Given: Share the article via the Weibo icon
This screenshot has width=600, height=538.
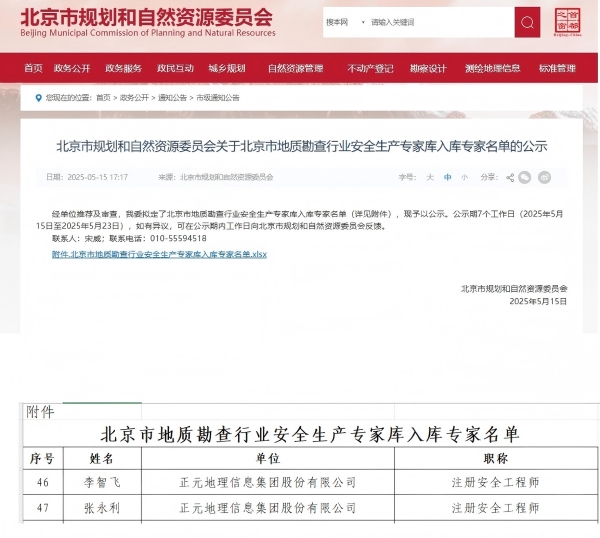Looking at the screenshot, I should [x=544, y=177].
